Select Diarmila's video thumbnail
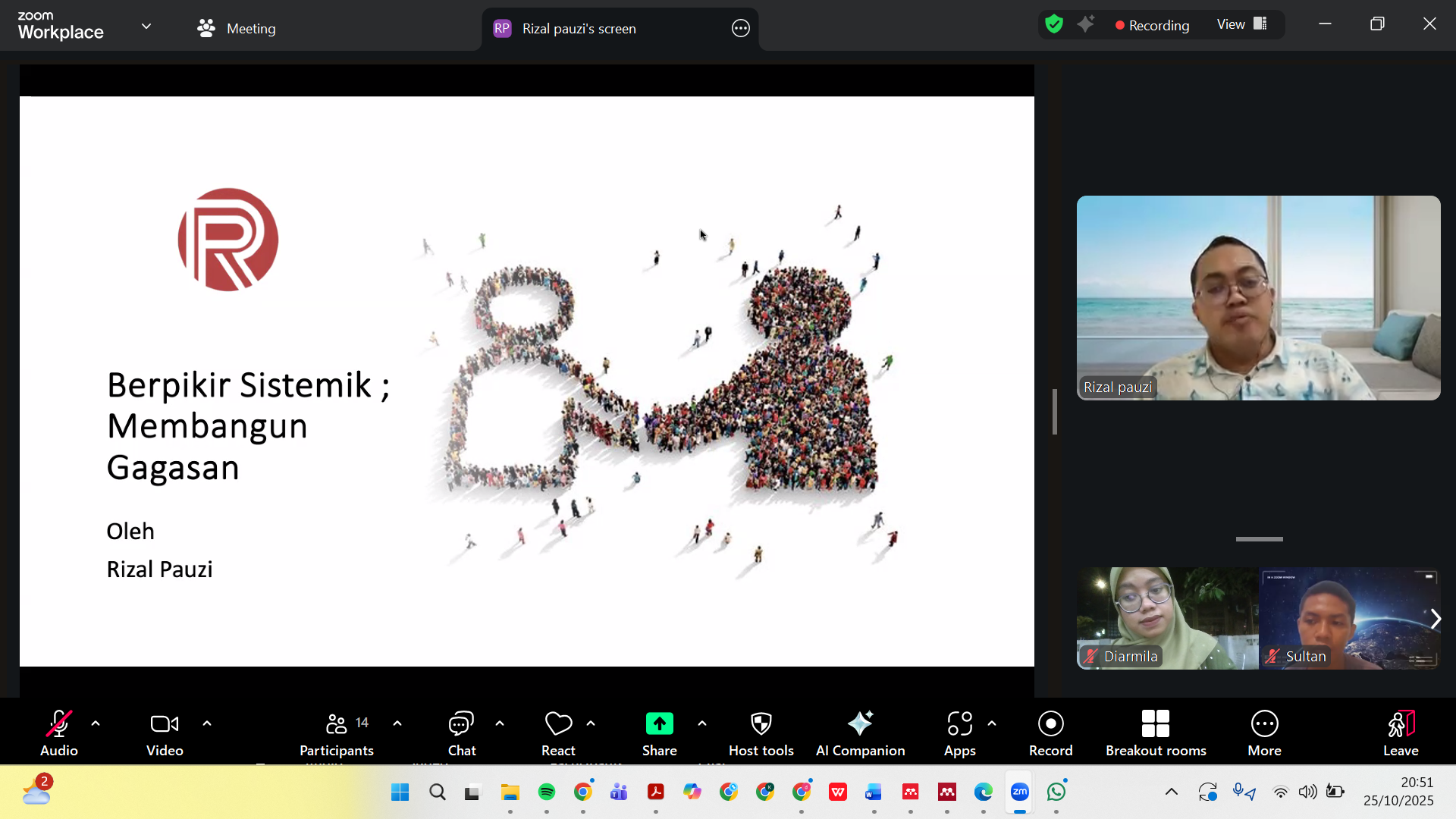The image size is (1456, 819). click(x=1166, y=618)
